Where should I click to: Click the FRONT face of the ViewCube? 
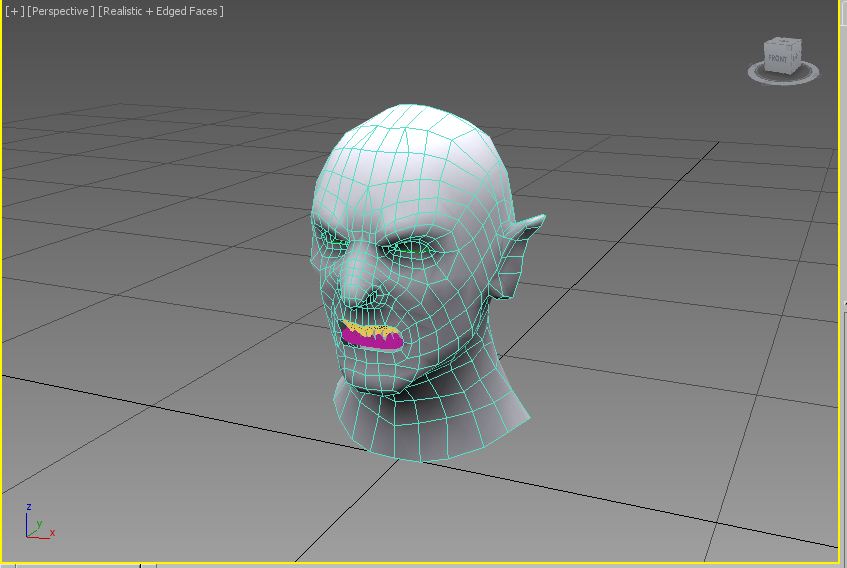[778, 60]
